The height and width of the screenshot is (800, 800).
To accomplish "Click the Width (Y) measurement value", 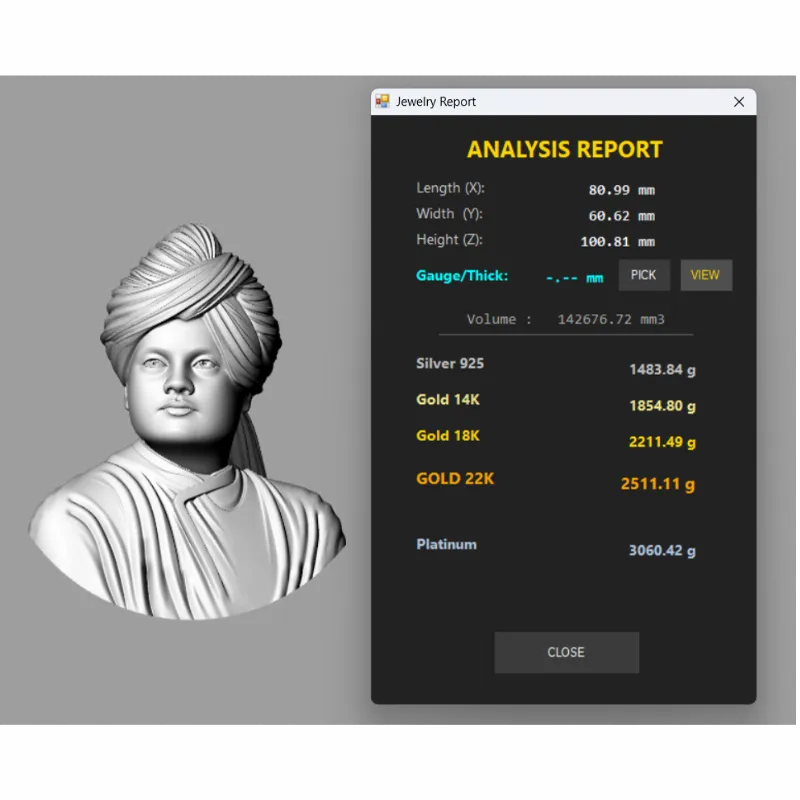I will click(621, 216).
